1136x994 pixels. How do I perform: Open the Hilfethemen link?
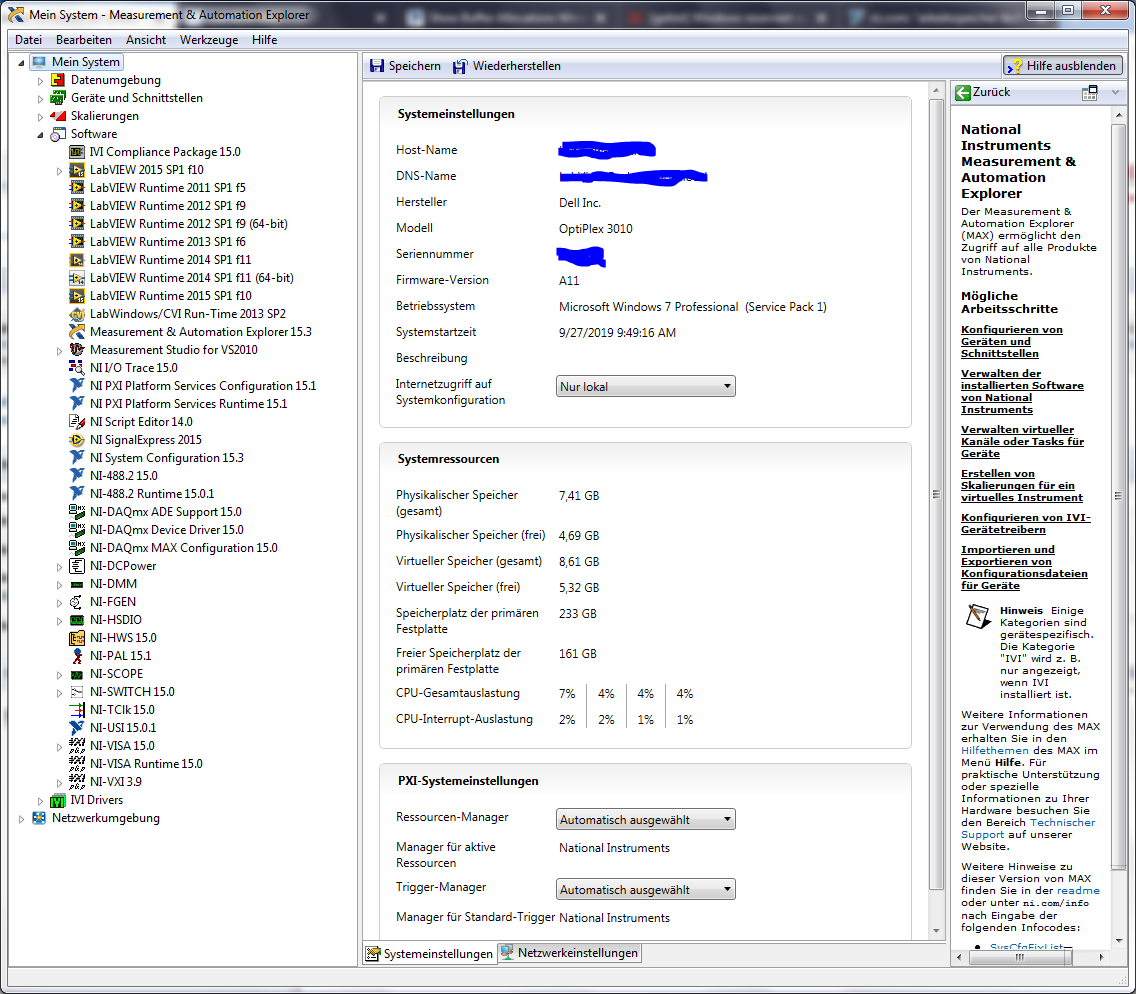click(x=994, y=751)
